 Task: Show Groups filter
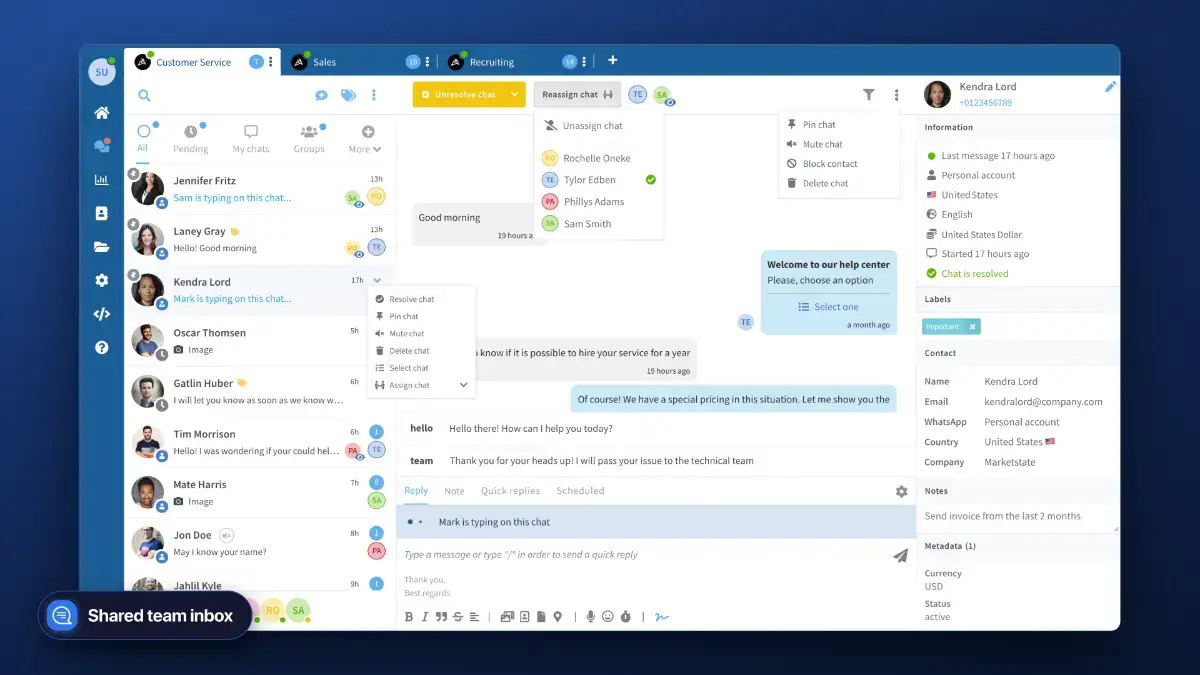309,139
